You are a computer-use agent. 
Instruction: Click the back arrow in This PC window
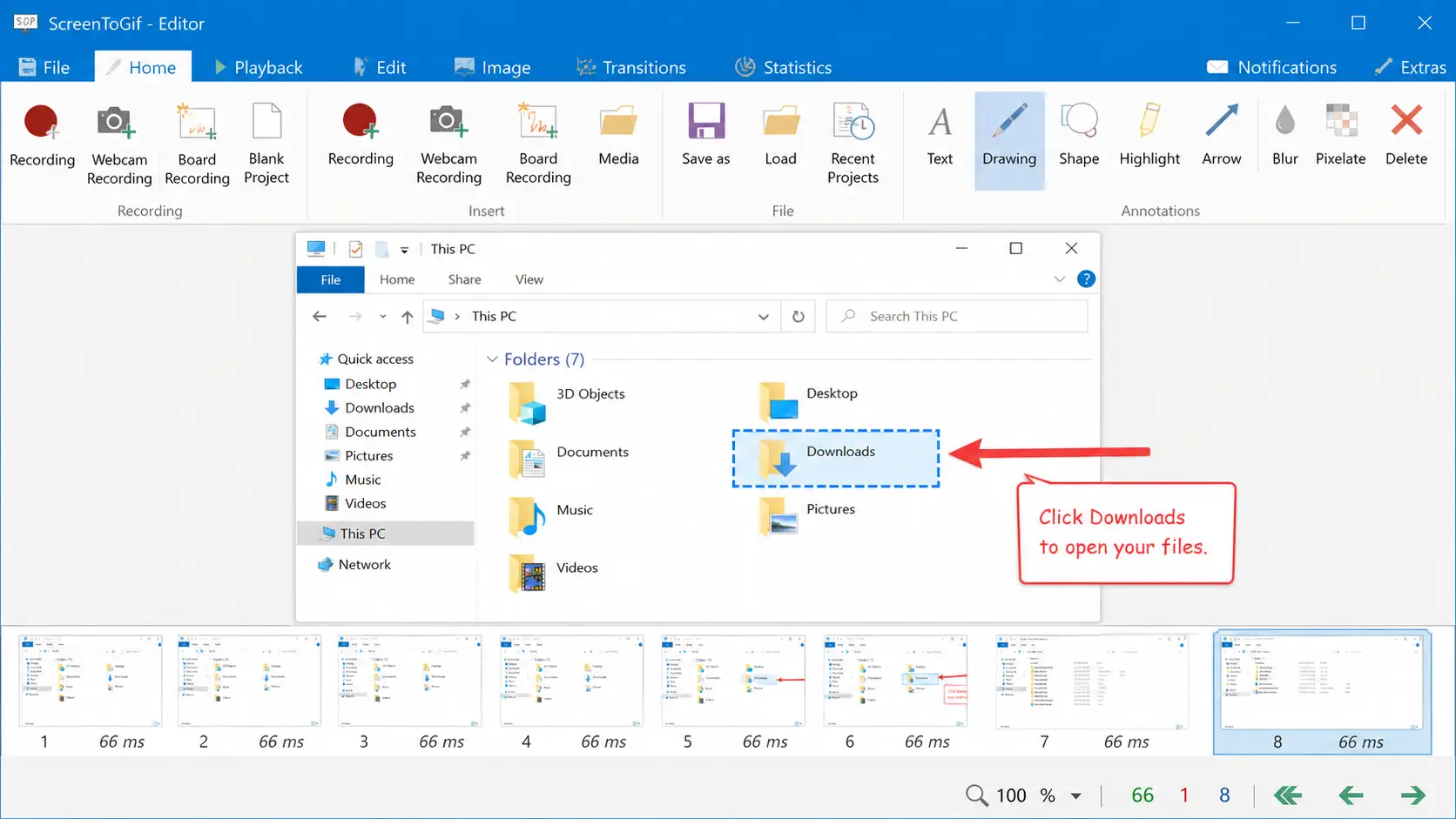(x=320, y=317)
